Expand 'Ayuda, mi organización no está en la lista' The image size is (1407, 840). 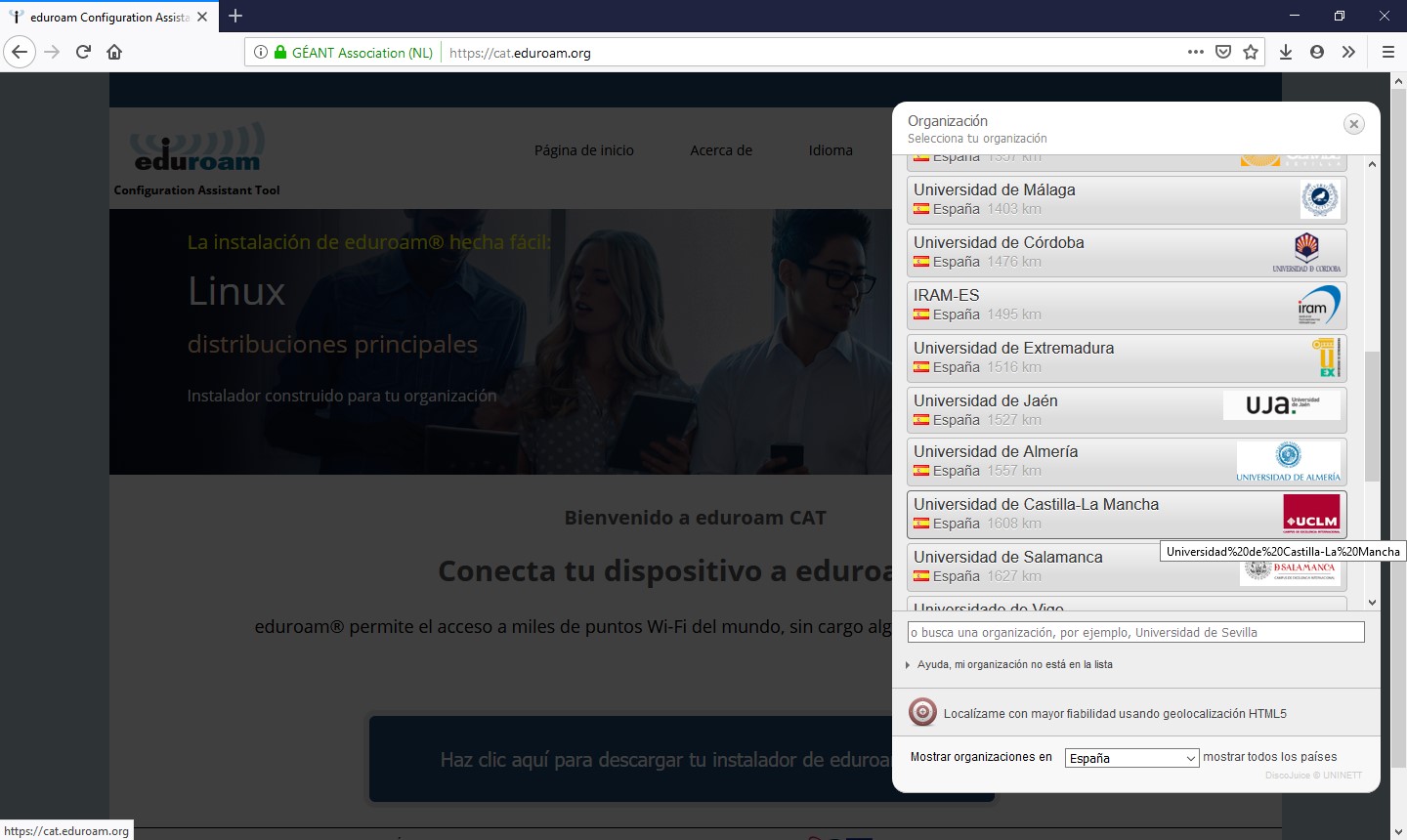pyautogui.click(x=1014, y=664)
